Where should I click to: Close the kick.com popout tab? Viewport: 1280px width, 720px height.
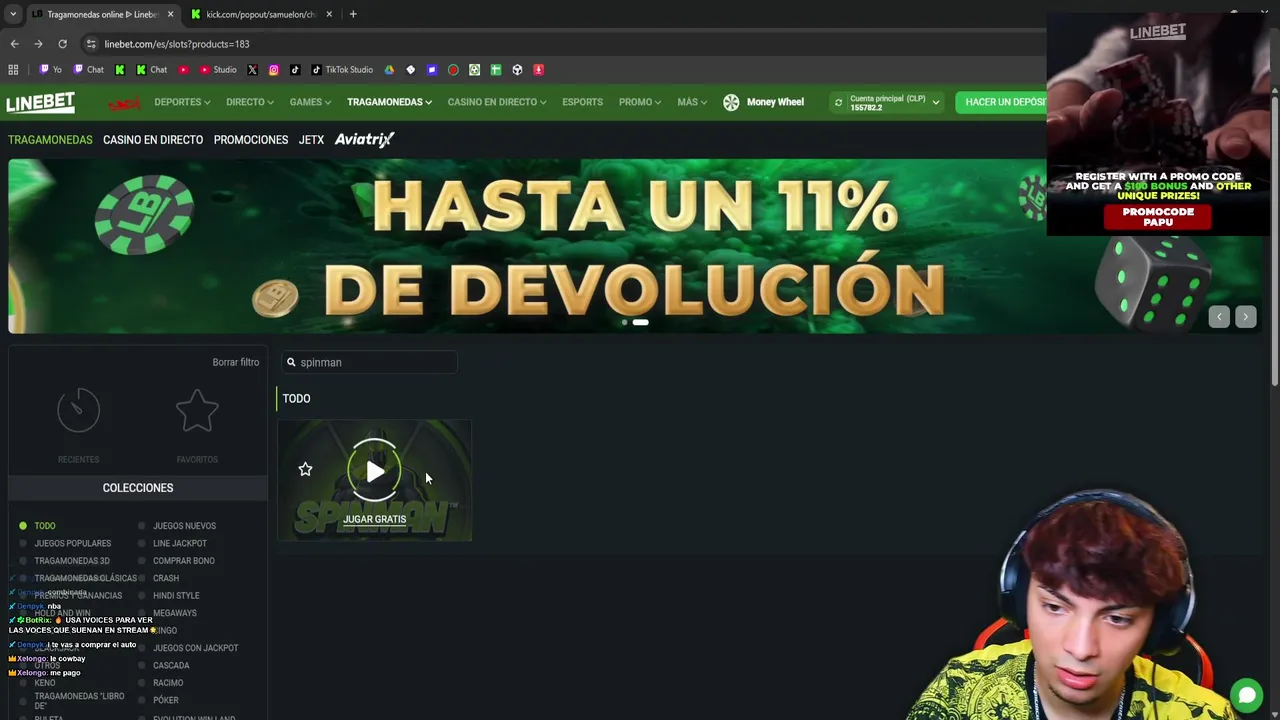(329, 14)
